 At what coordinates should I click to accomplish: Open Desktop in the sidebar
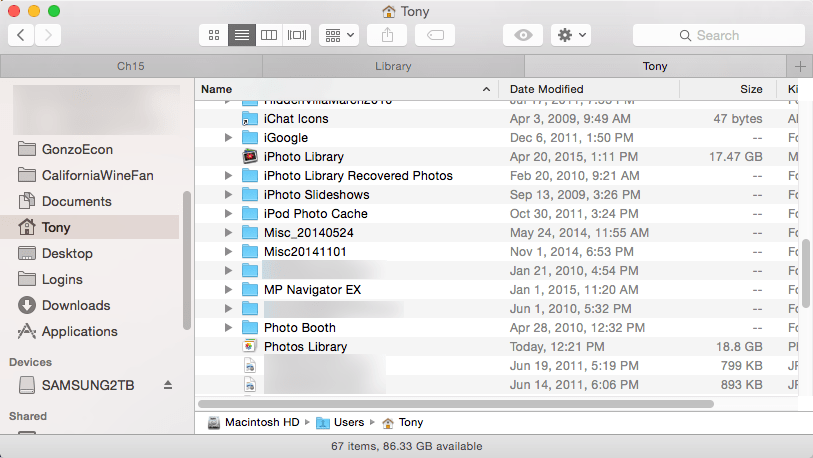point(55,253)
